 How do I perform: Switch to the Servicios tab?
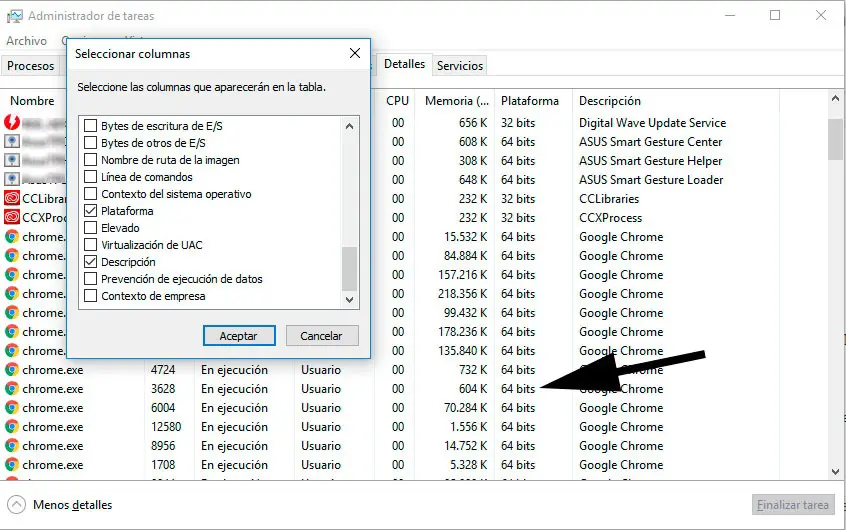pyautogui.click(x=460, y=66)
